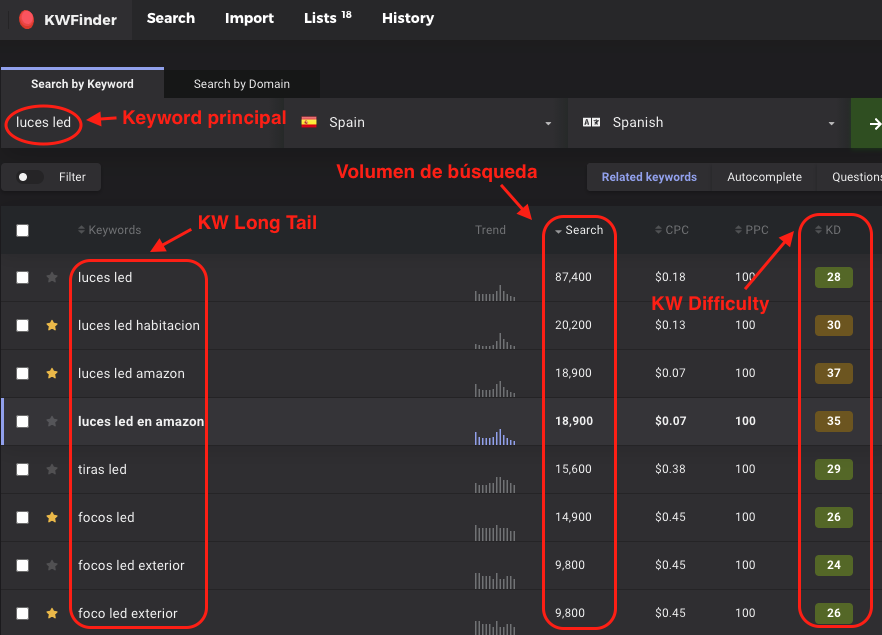Unstar the 'focos led' keyword
882x635 pixels.
coord(52,518)
